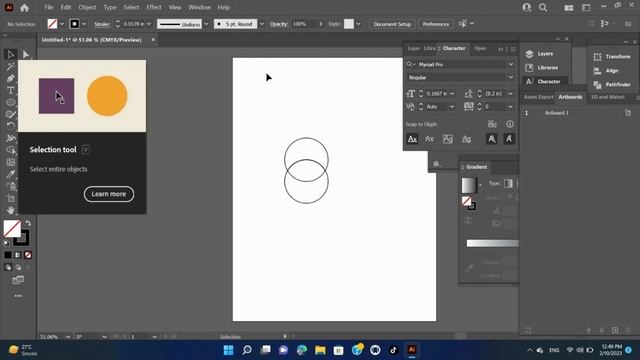Click the gradient slider bar in Gradient panel
Screen dimensions: 640x360
point(493,243)
